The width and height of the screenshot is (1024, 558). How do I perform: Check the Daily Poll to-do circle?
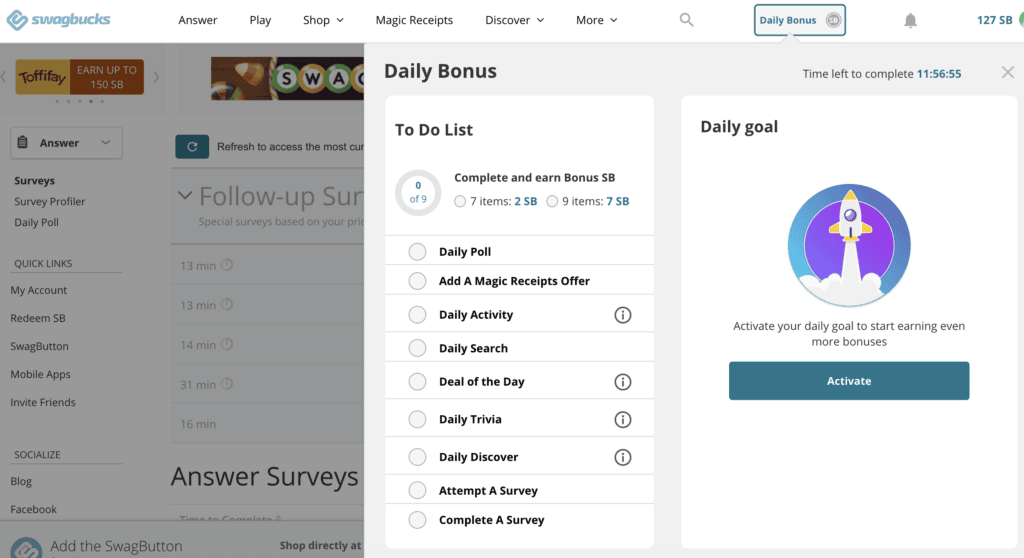click(417, 252)
